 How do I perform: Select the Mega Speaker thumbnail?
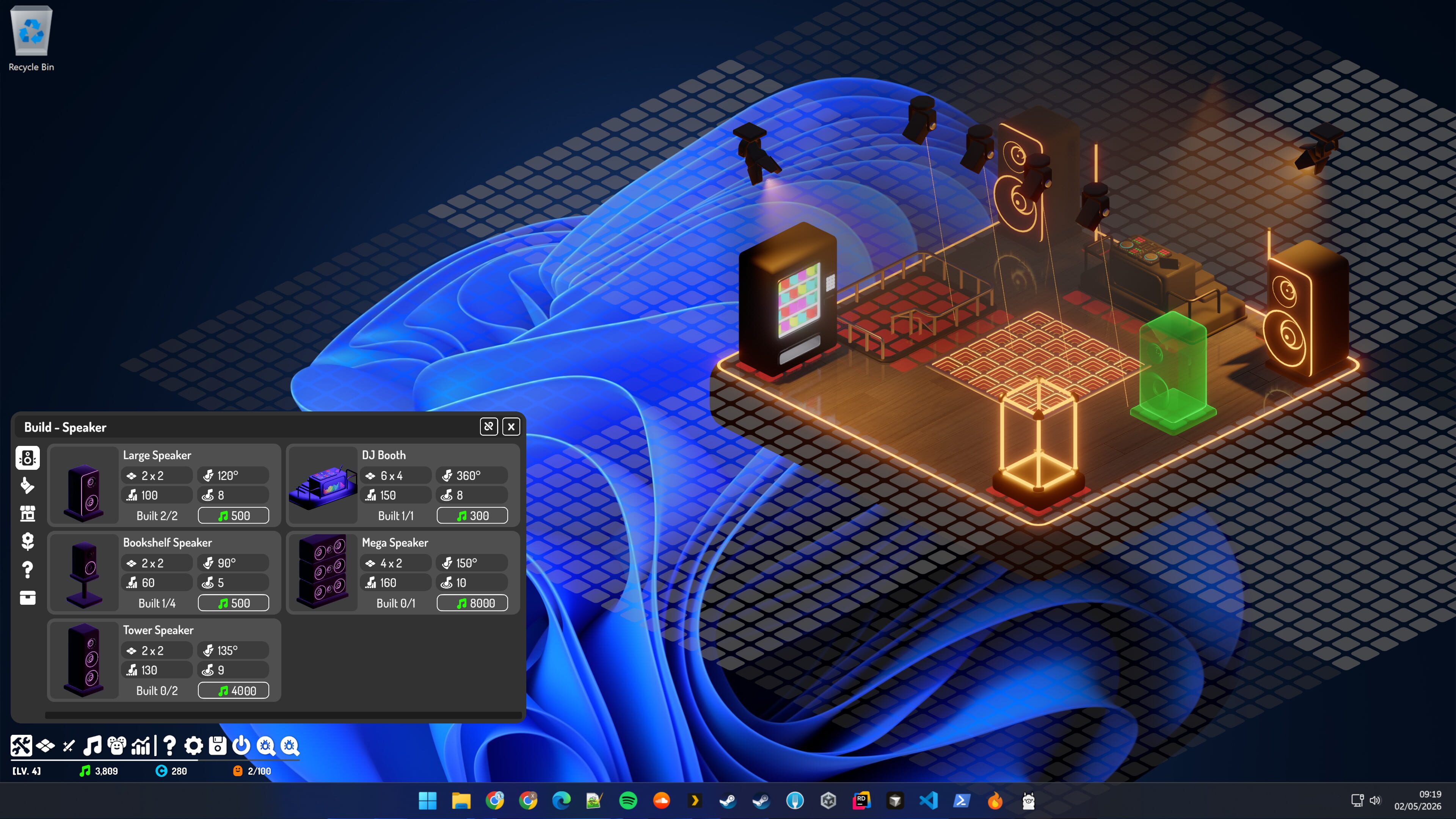[323, 573]
